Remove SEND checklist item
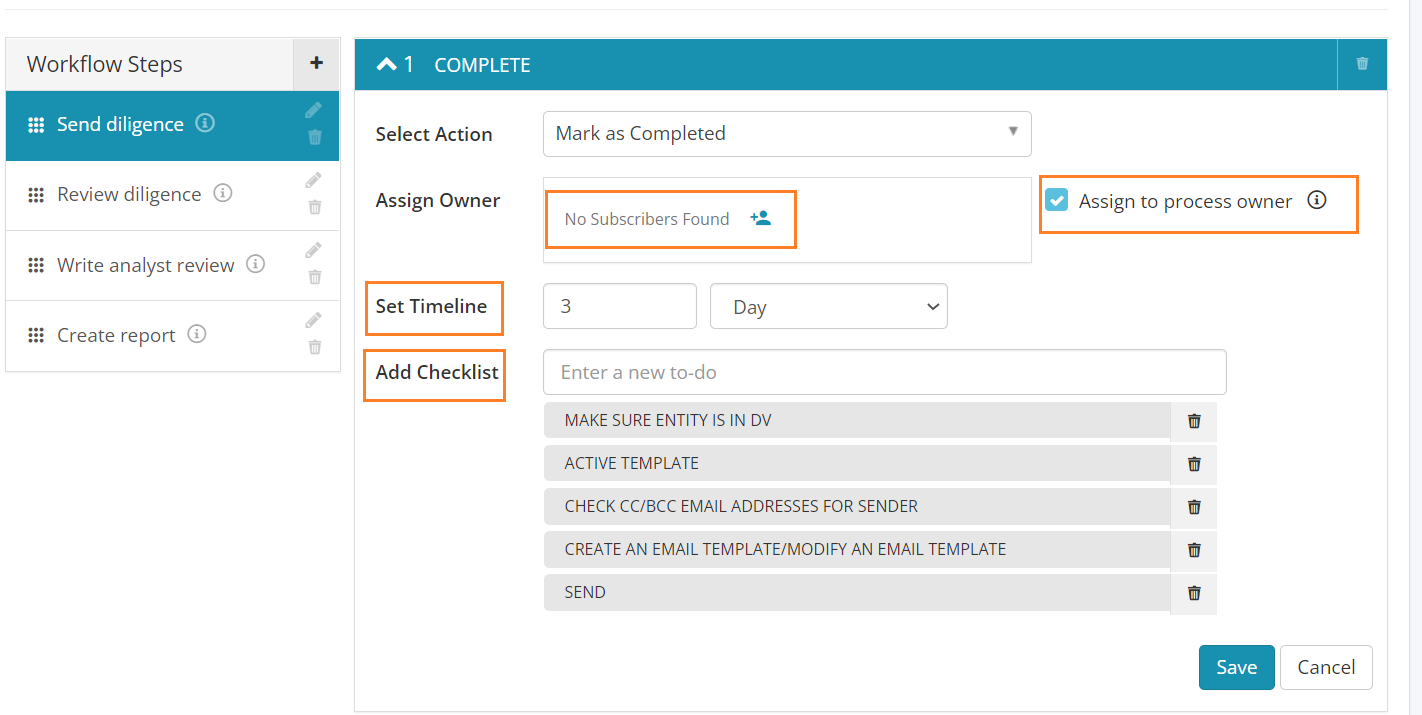This screenshot has height=715, width=1422. [1194, 593]
